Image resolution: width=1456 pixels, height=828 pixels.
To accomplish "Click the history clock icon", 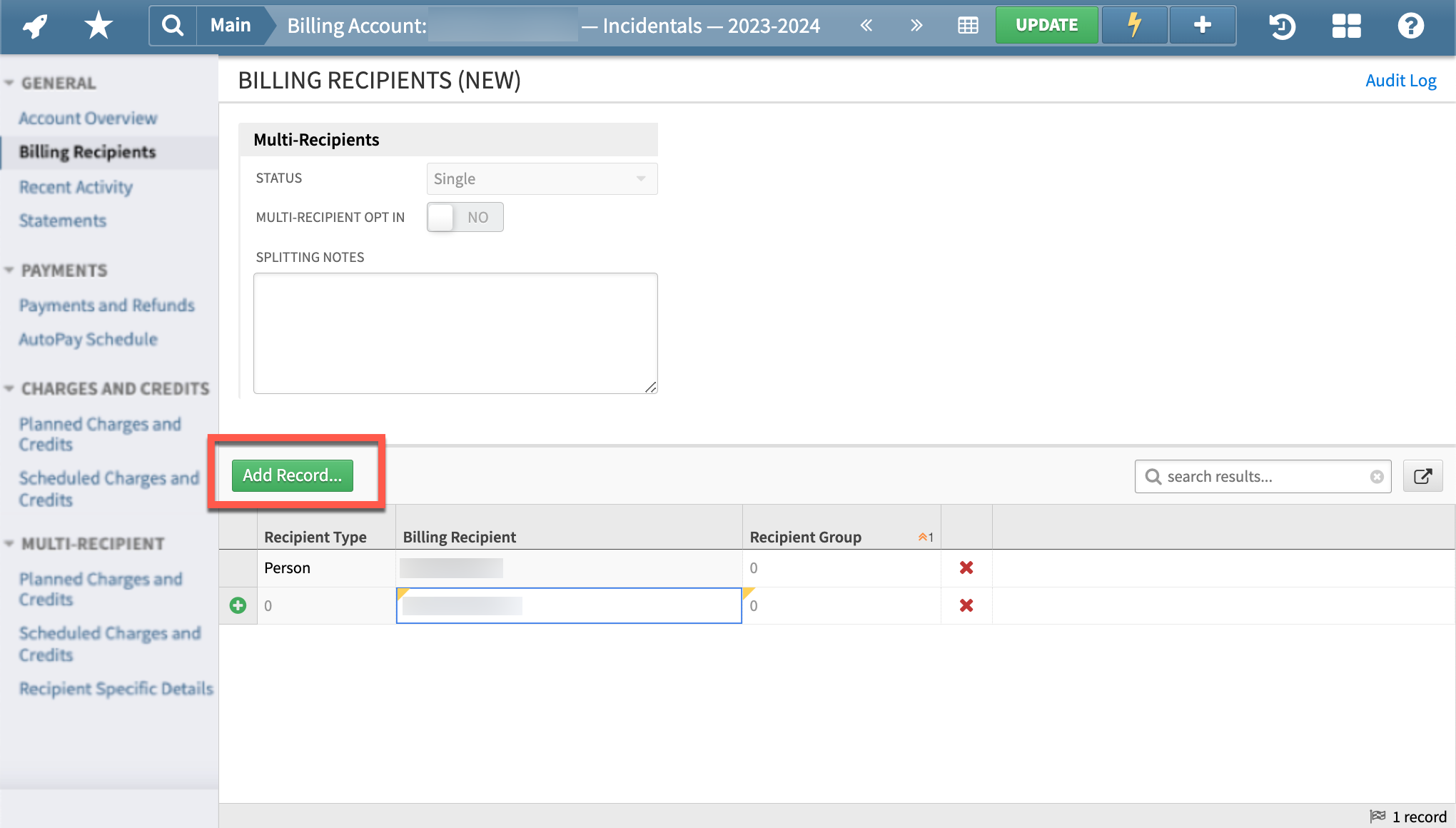I will [x=1281, y=25].
